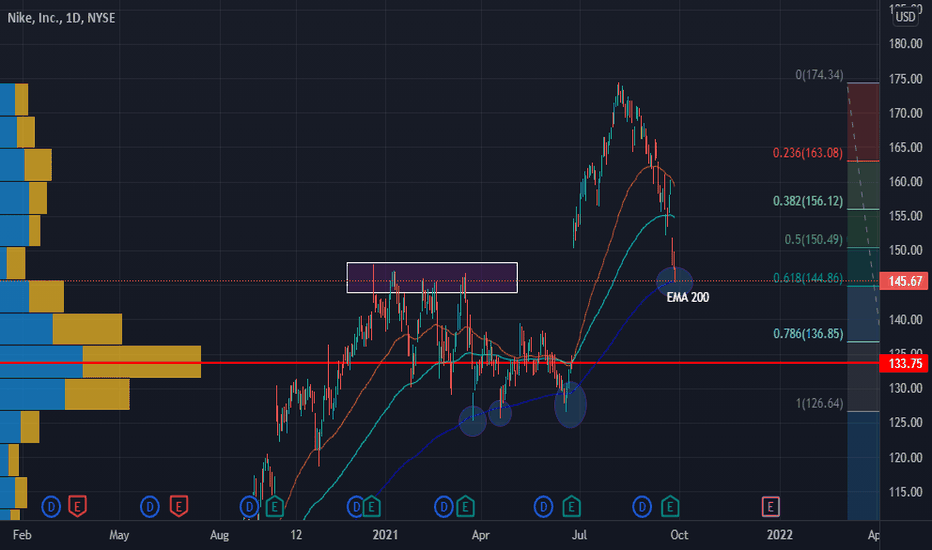
Task: Click the Fib level 0.236(163.08) label
Action: [x=808, y=153]
